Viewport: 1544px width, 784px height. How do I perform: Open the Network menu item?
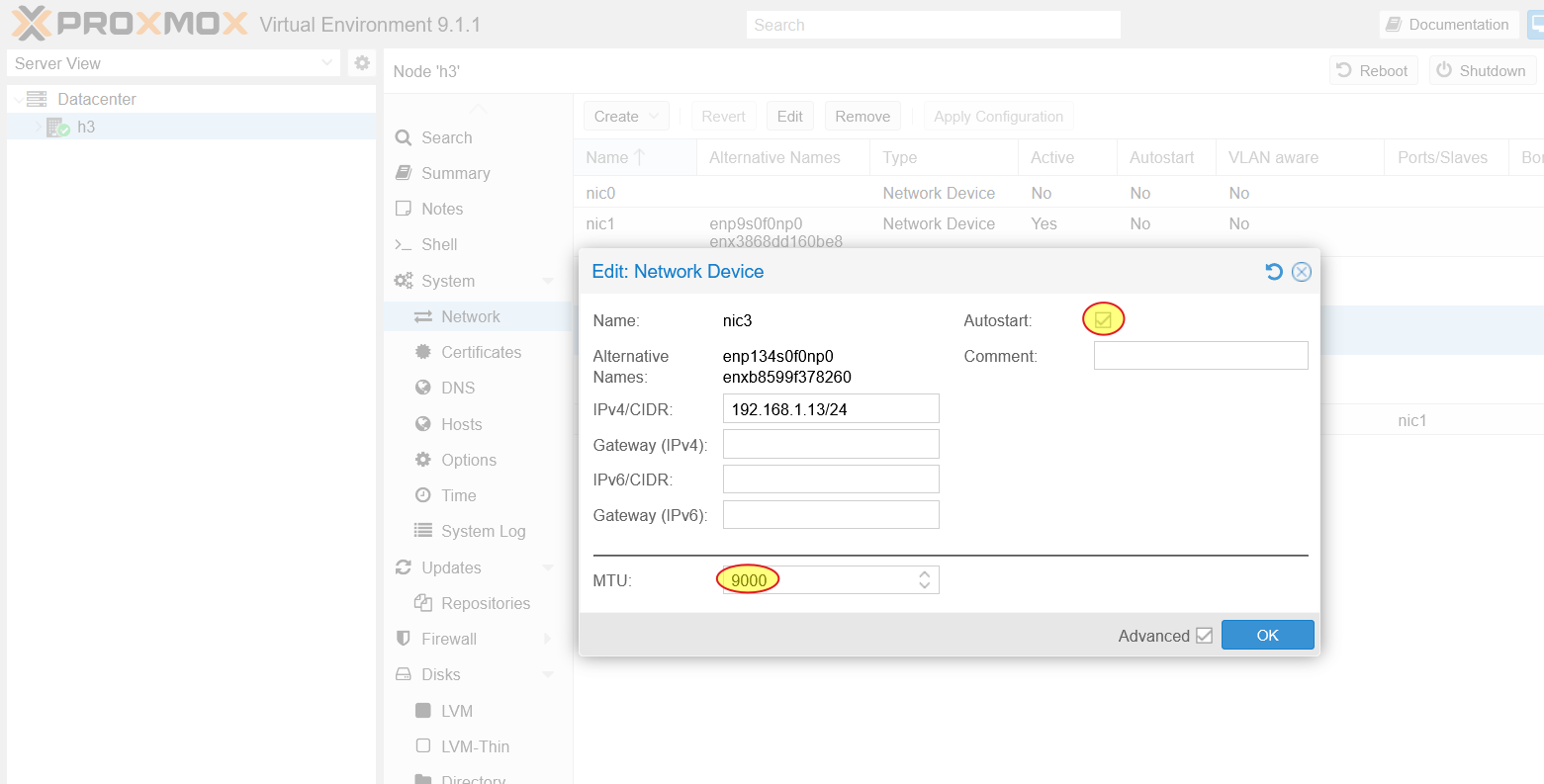coord(479,316)
